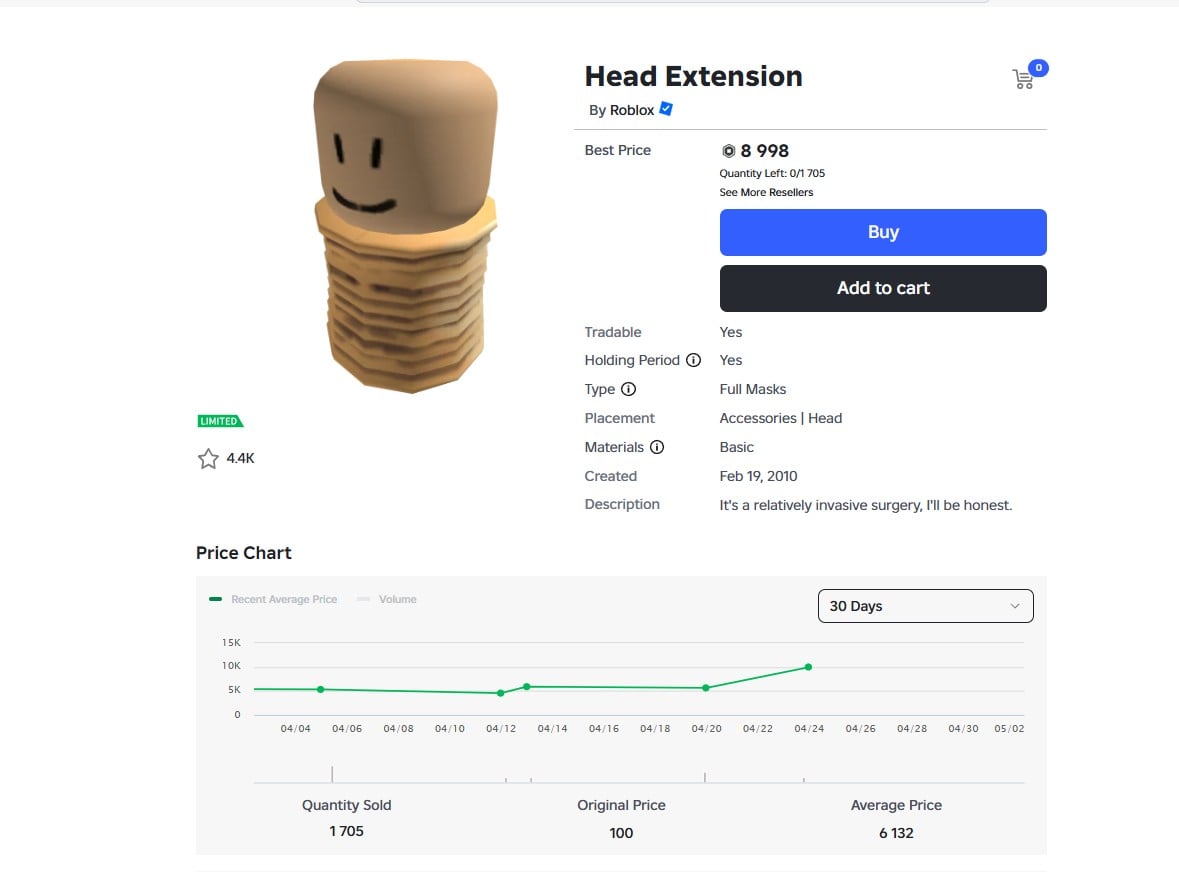This screenshot has width=1179, height=872.
Task: Select the 04/24 price chart data point
Action: (808, 667)
